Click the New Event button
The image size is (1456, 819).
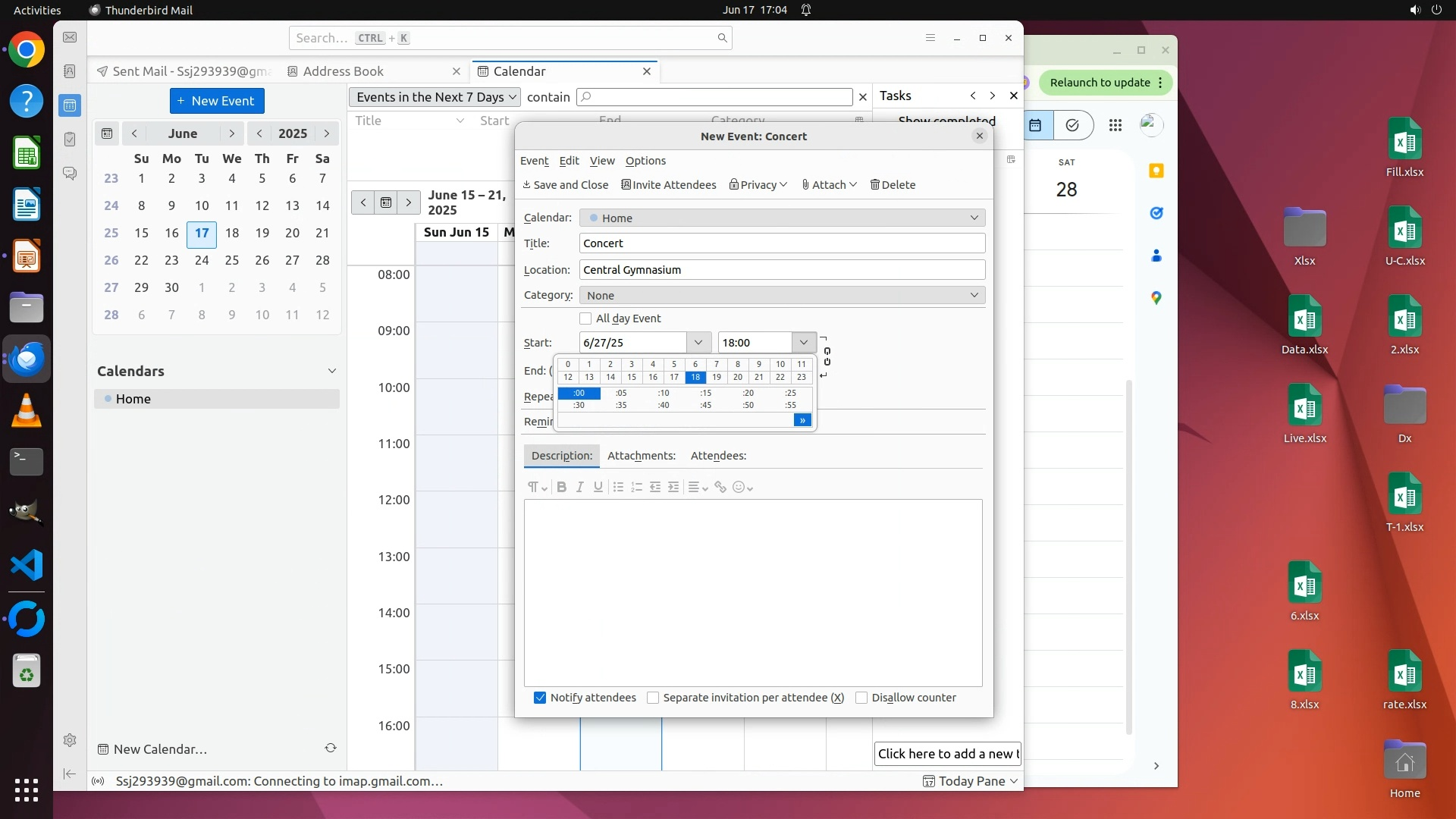(x=217, y=101)
